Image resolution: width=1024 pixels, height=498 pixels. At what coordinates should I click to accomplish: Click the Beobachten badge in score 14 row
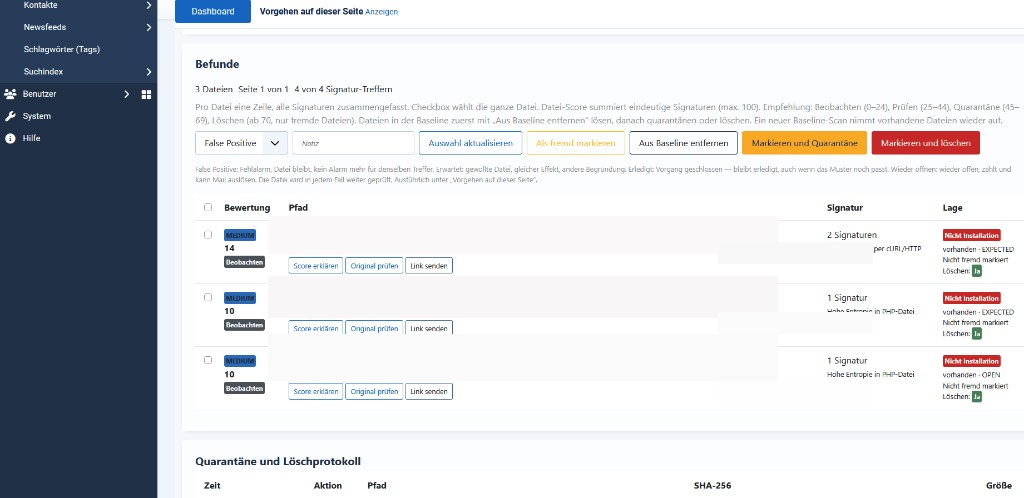[x=244, y=262]
